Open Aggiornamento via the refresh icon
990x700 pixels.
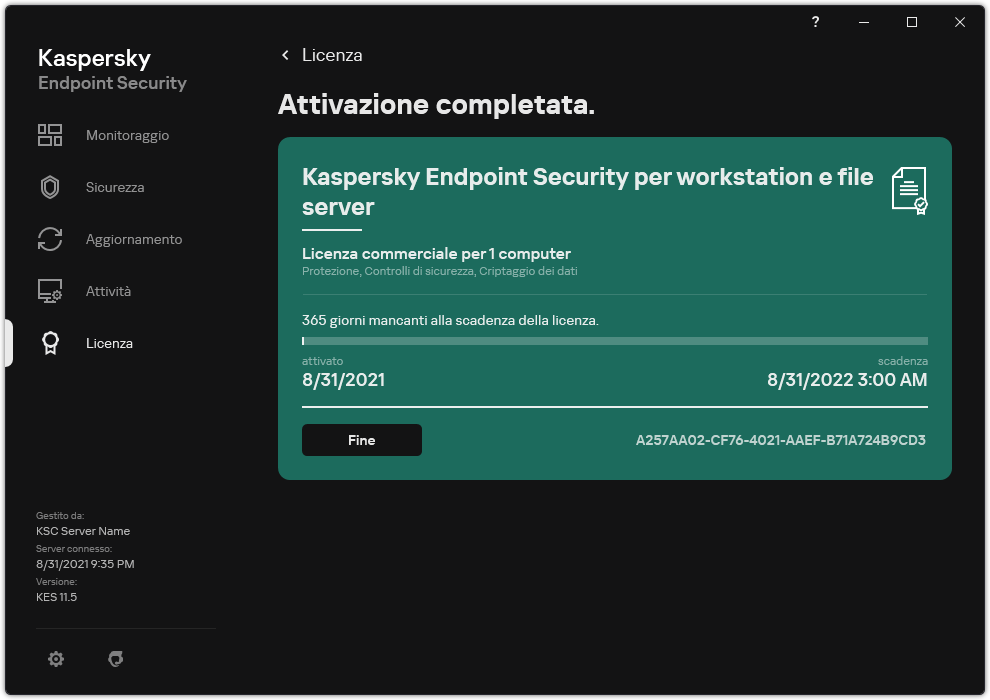(x=50, y=239)
